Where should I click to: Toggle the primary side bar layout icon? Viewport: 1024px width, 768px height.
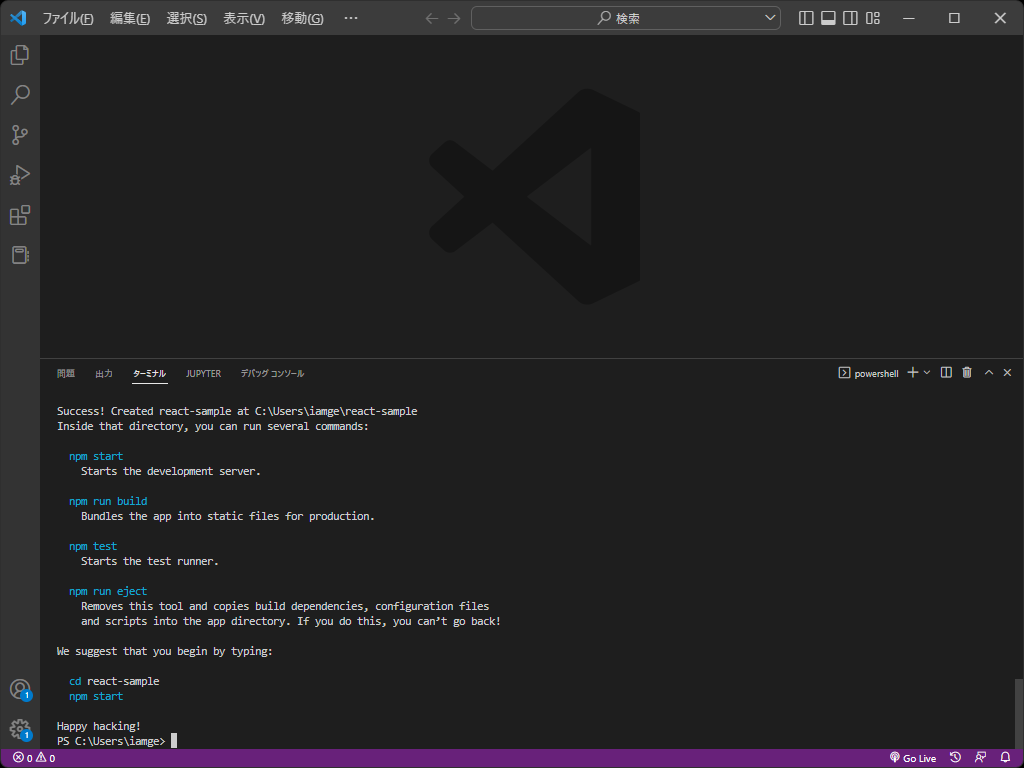tap(806, 18)
